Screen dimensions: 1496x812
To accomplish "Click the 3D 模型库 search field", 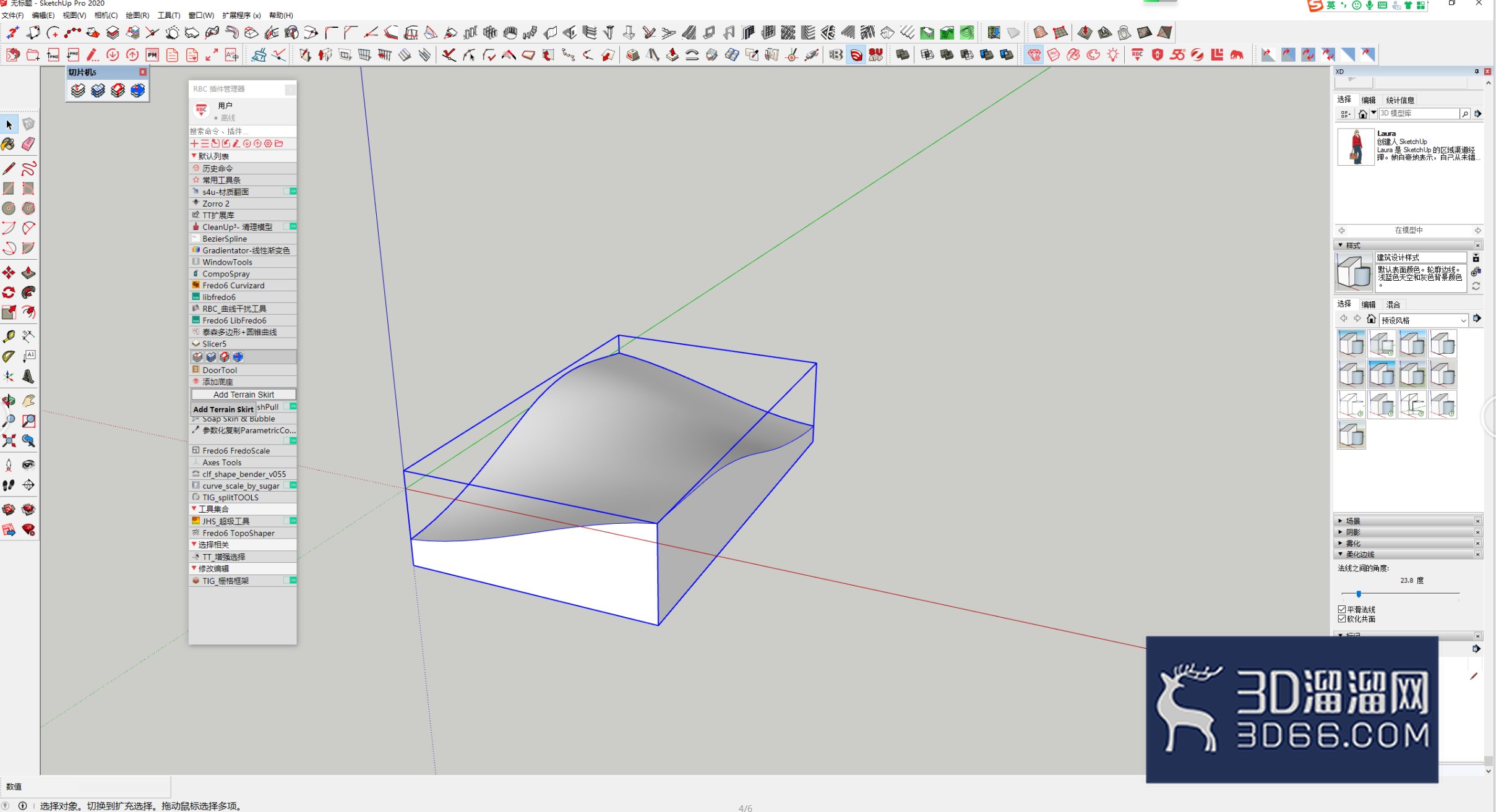I will (1419, 114).
